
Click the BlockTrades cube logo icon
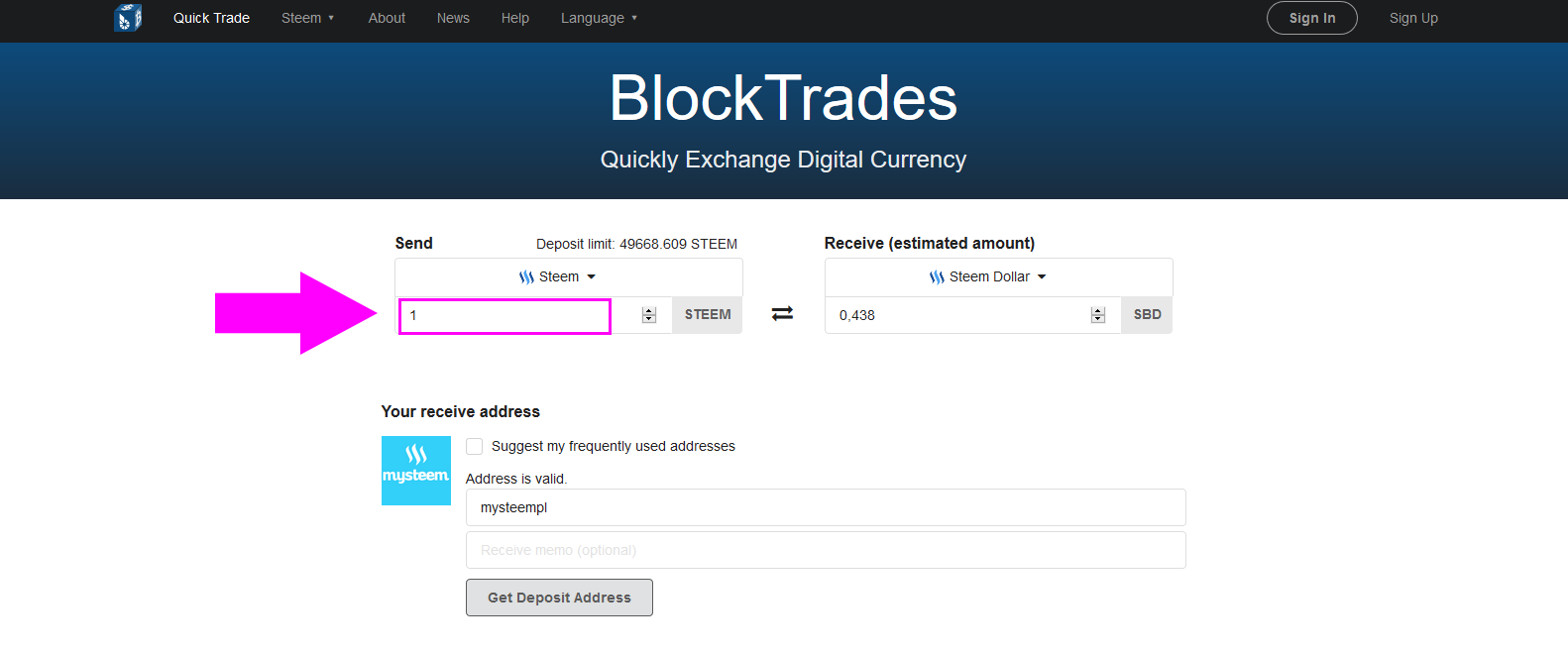[x=128, y=18]
